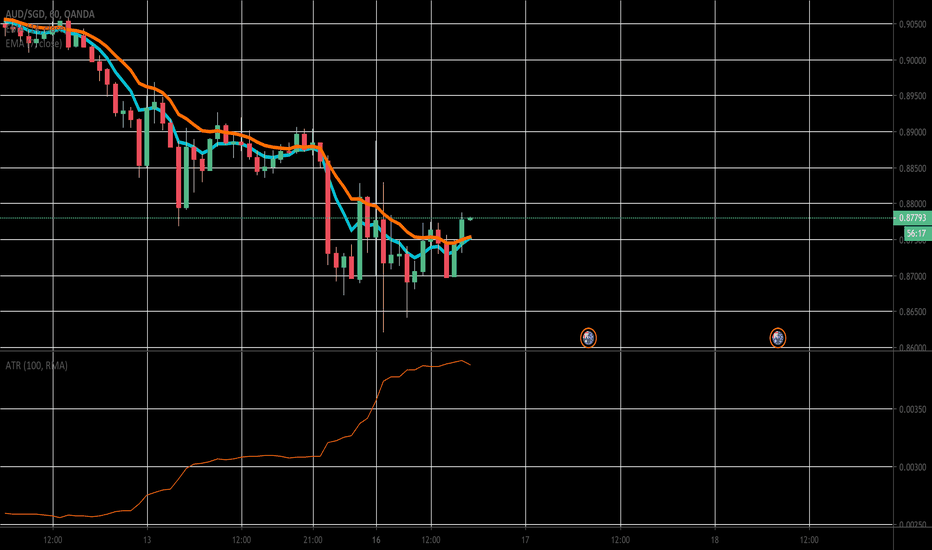Screen dimensions: 932x550
Task: Click the 0.88000 price axis label
Action: point(912,204)
